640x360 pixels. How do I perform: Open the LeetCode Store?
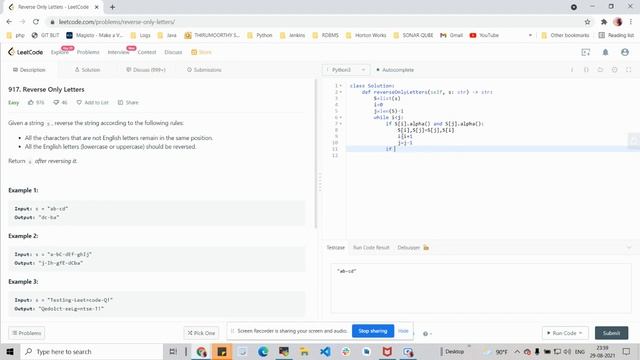coord(202,52)
